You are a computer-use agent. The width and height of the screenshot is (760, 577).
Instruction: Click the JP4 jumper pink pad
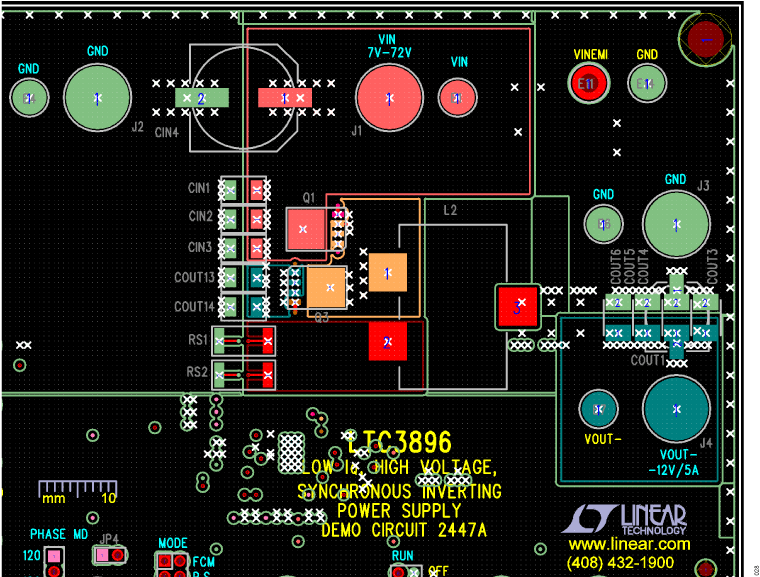pyautogui.click(x=102, y=555)
